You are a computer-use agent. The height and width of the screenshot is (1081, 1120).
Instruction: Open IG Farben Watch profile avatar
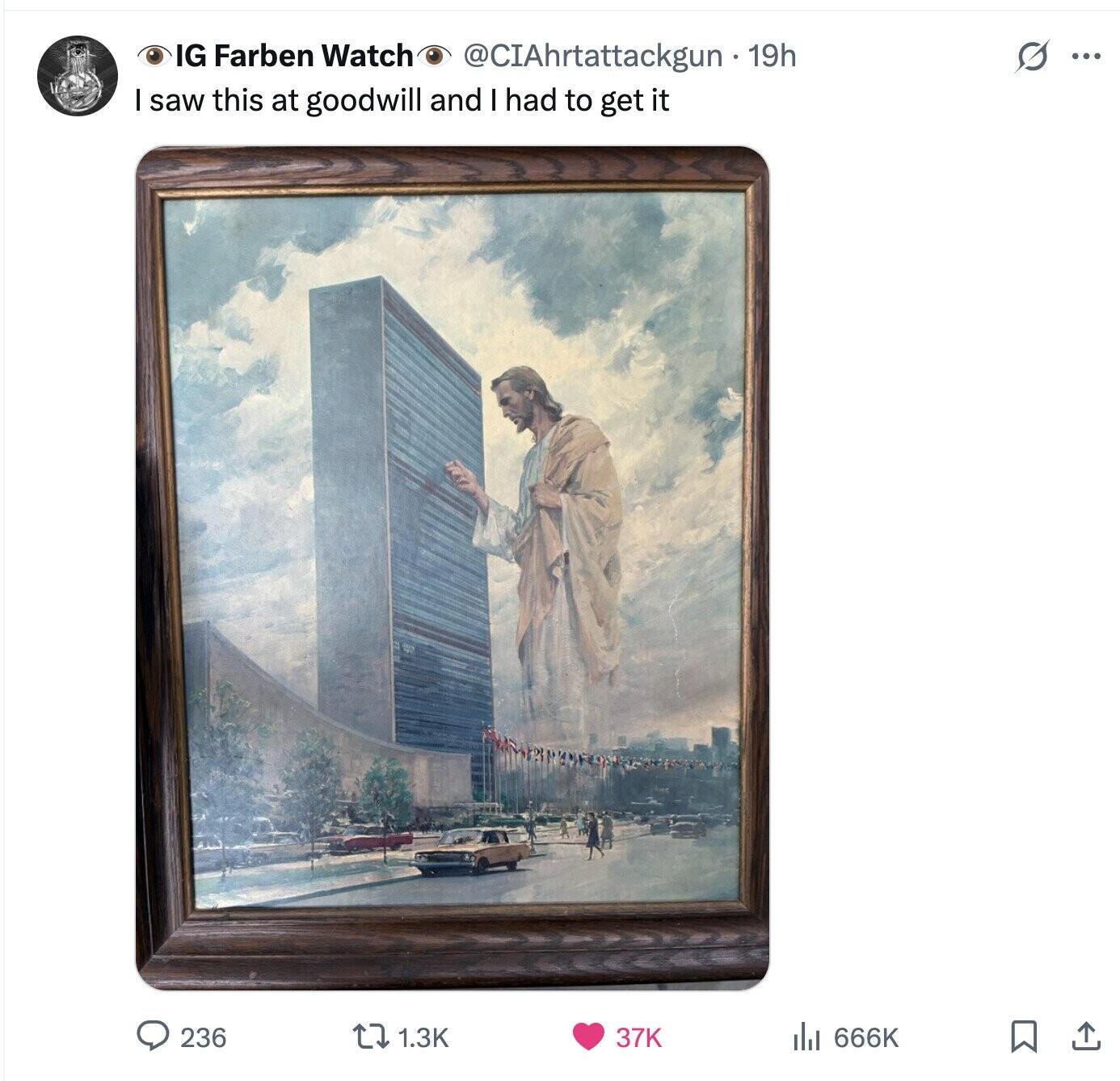click(78, 75)
